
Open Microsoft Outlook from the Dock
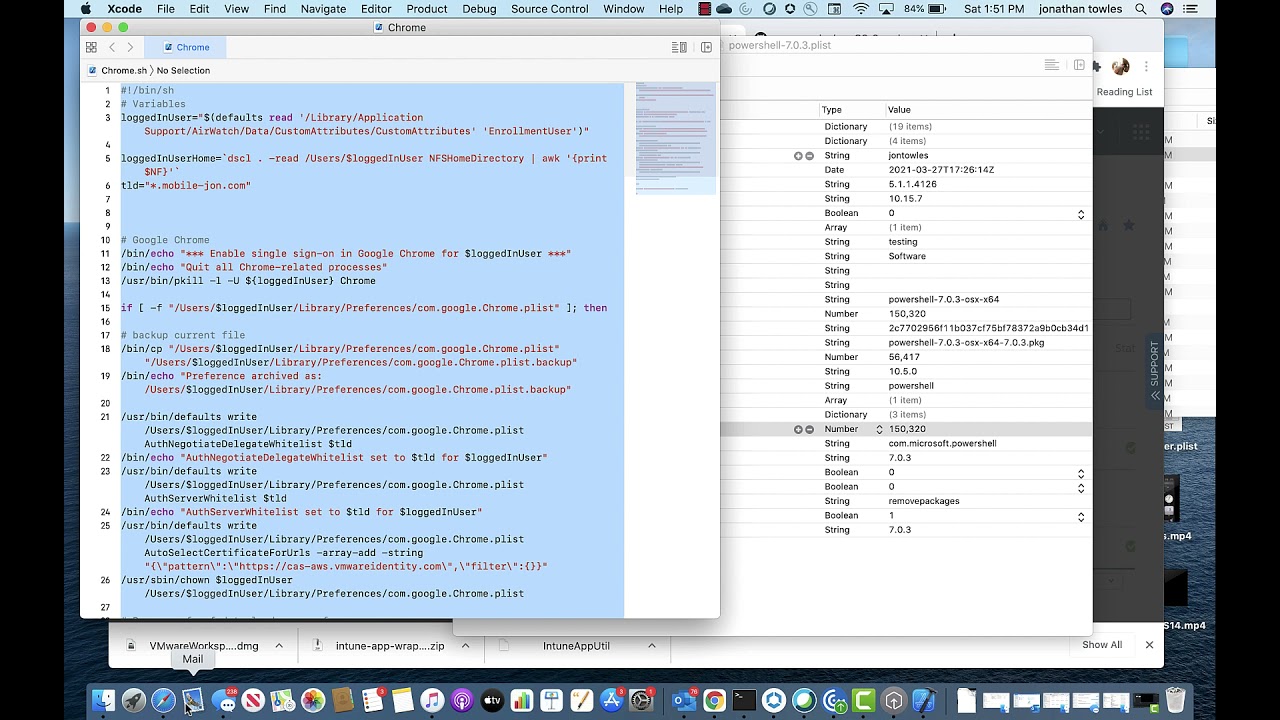684,701
